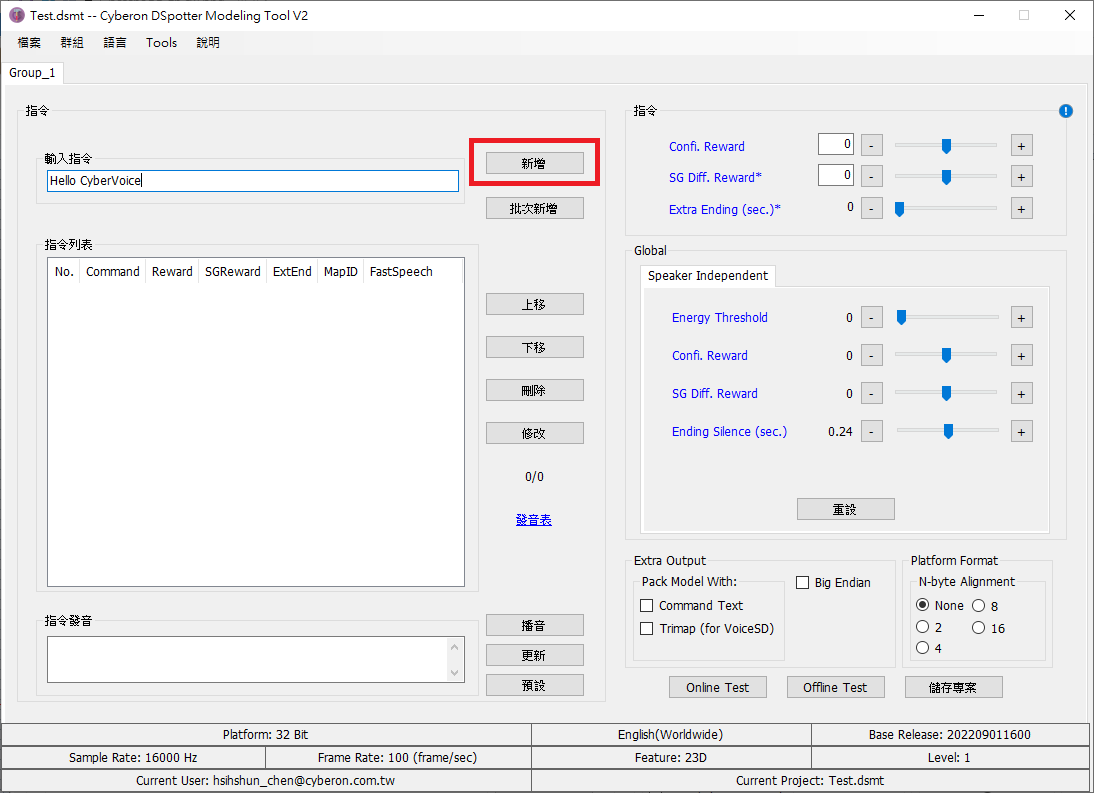Open the 發音表 link

point(534,520)
